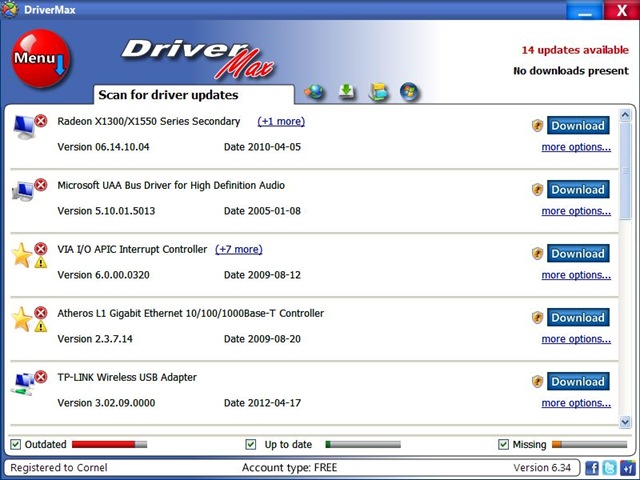Open the green arrow downloads icon
Image resolution: width=640 pixels, height=480 pixels.
(x=347, y=91)
